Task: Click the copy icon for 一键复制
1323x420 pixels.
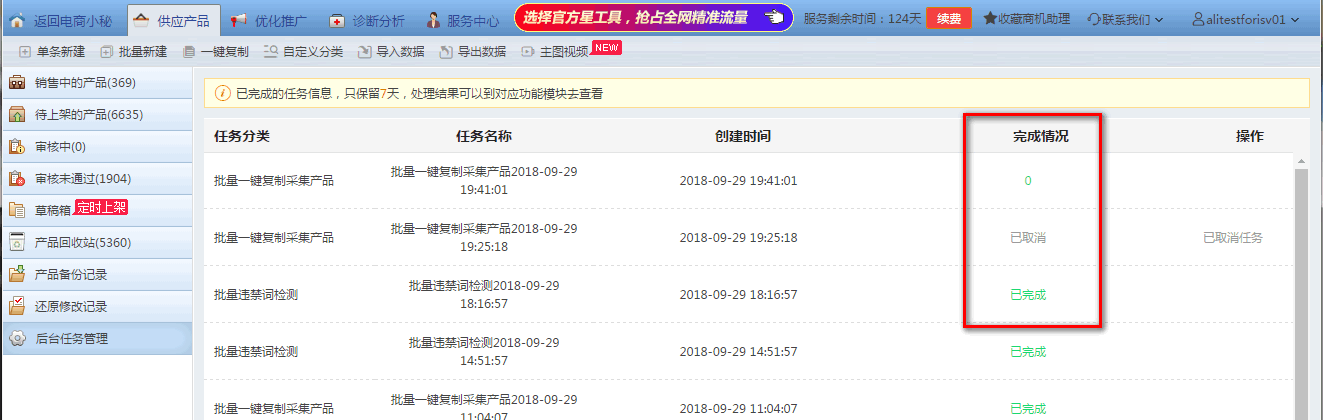Action: pos(190,52)
